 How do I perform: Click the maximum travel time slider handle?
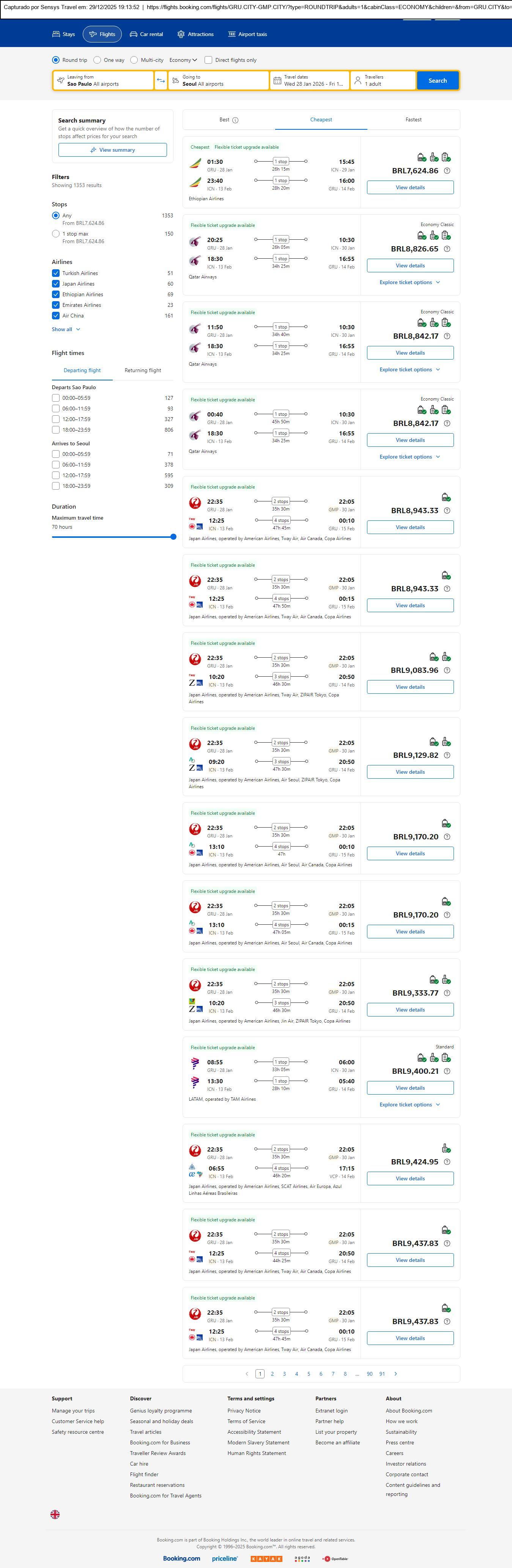pyautogui.click(x=173, y=537)
